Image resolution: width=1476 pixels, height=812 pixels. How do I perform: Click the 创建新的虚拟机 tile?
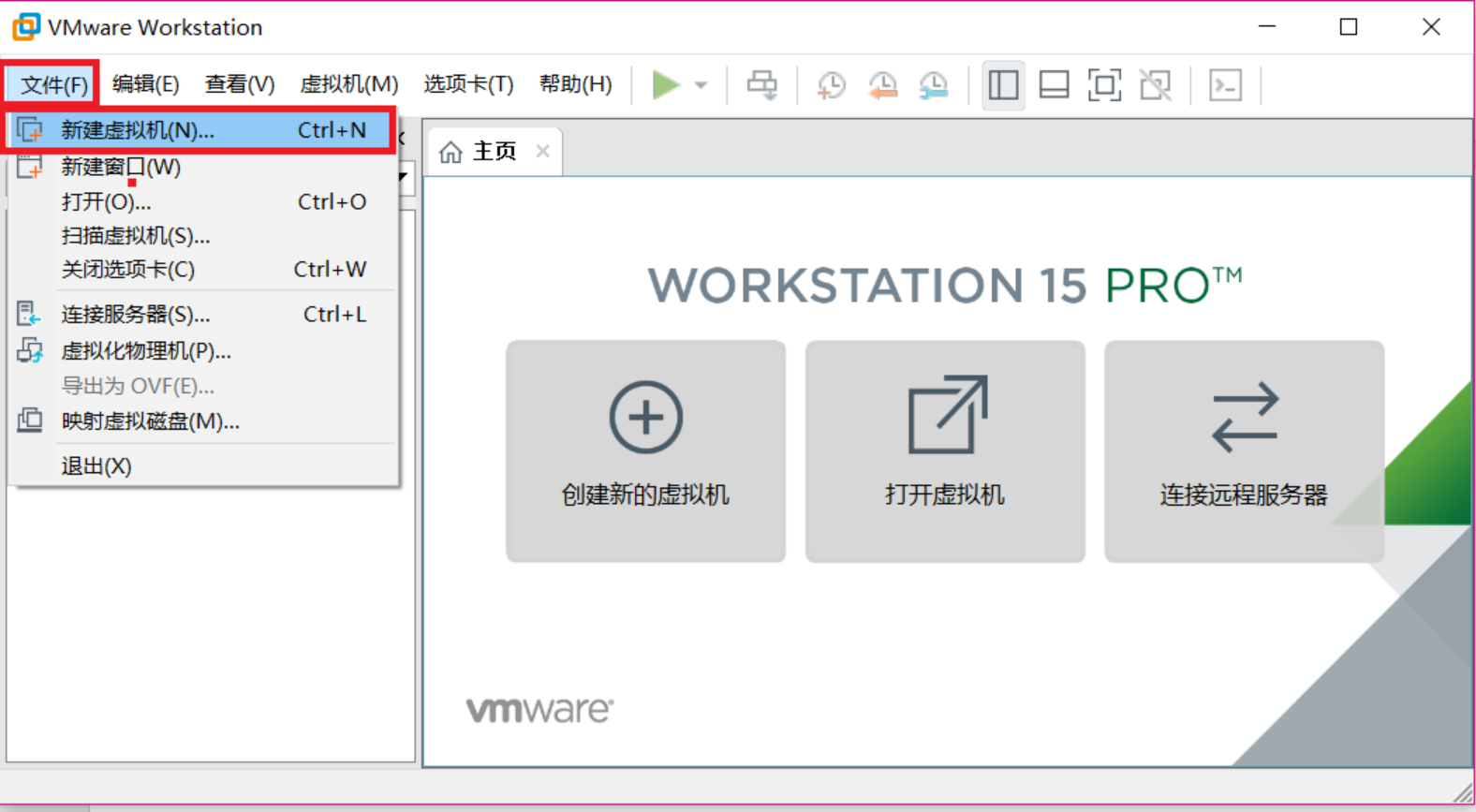(645, 451)
